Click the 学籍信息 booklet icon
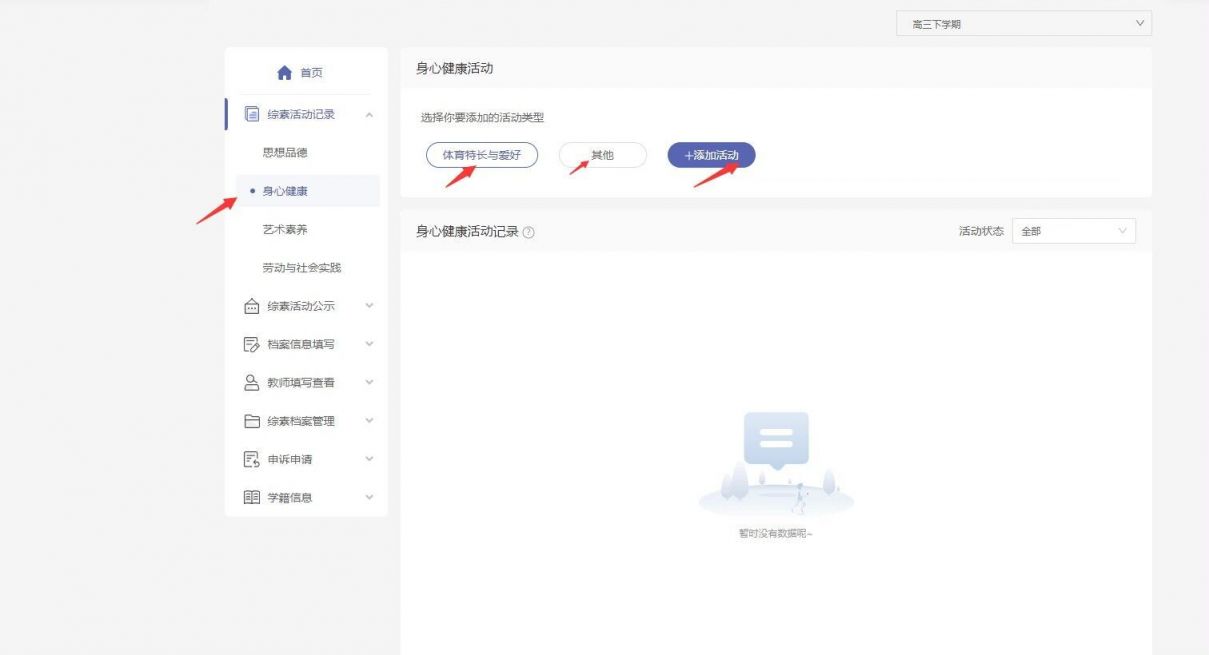 250,497
